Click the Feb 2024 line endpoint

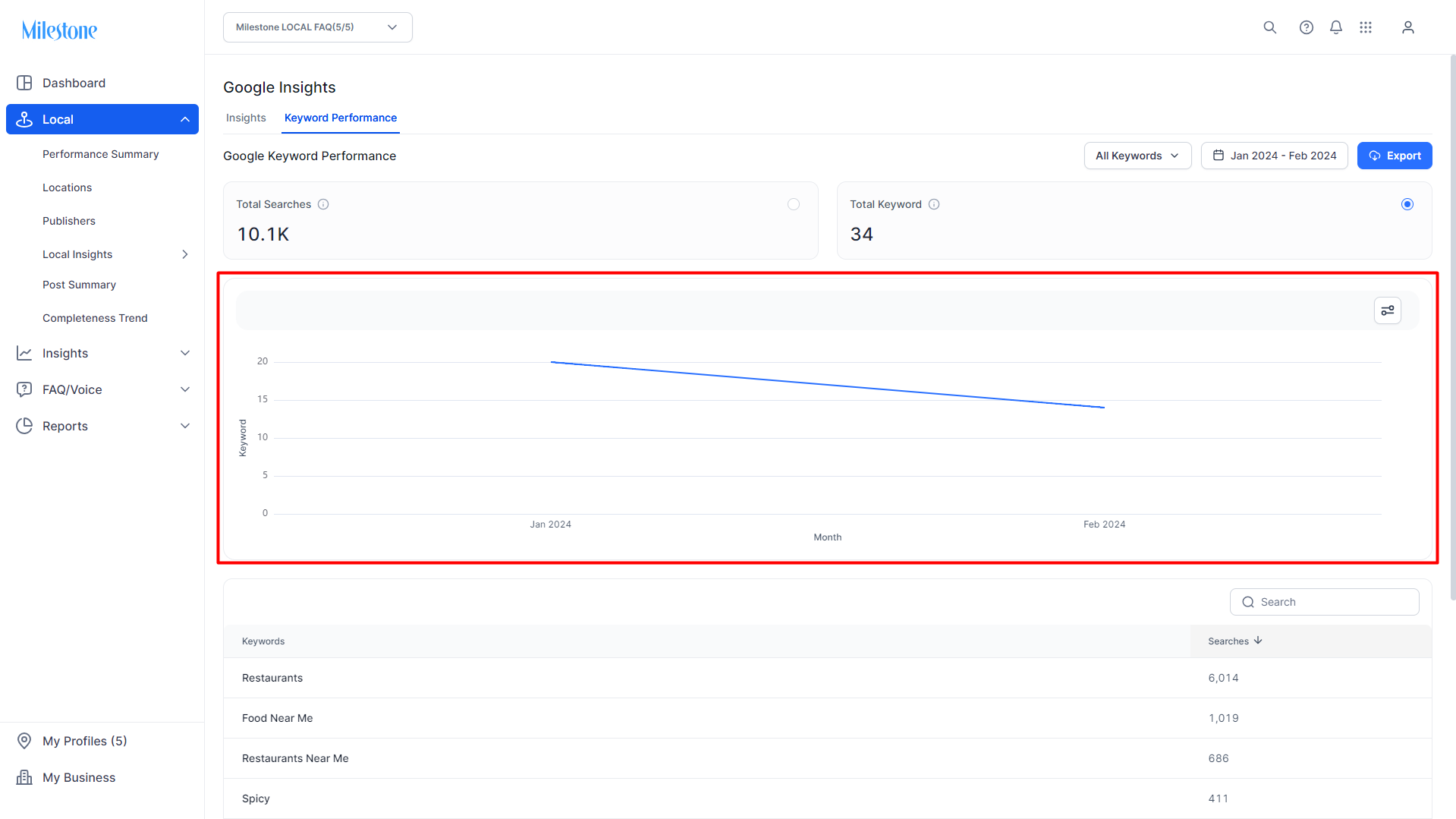pos(1104,408)
